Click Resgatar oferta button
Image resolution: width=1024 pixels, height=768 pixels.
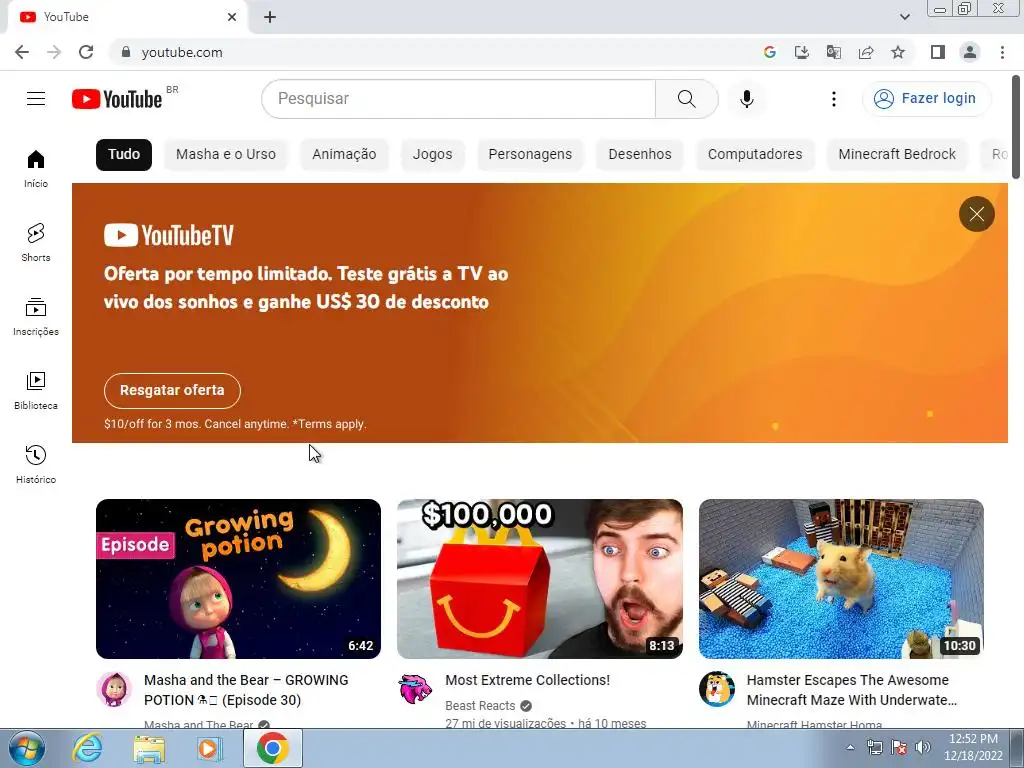[x=172, y=391]
